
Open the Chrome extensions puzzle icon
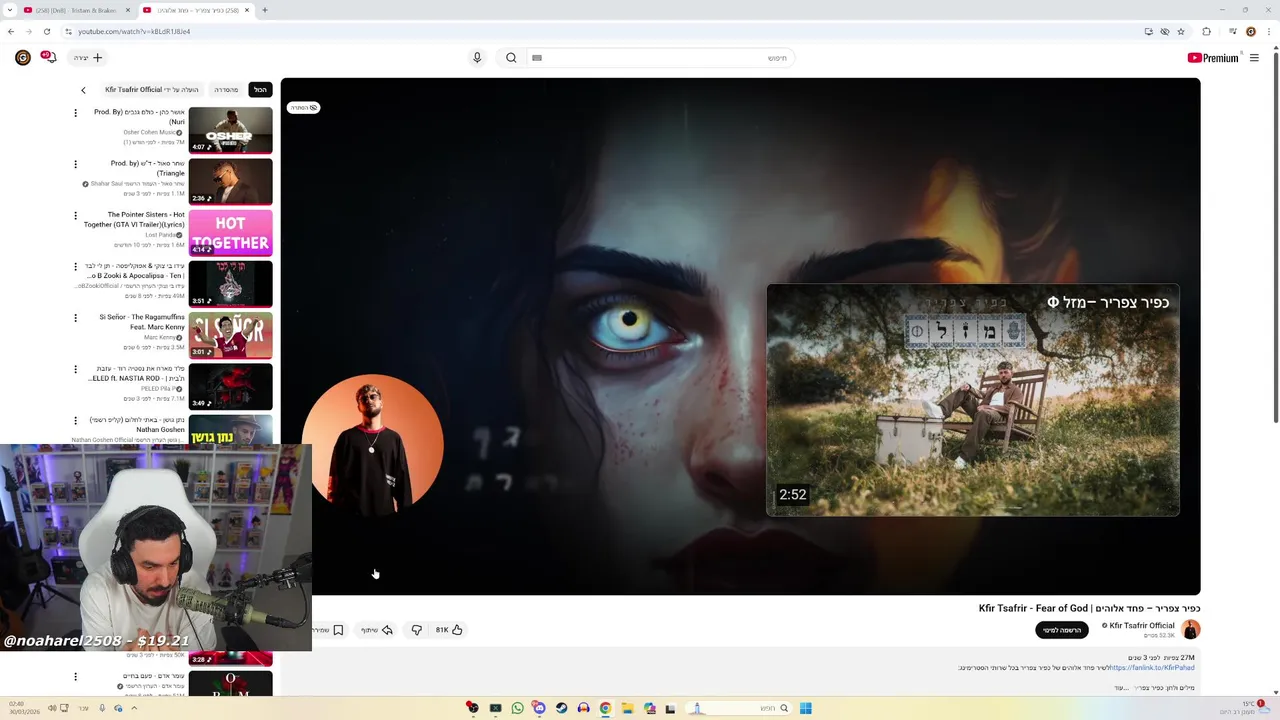point(1207,31)
